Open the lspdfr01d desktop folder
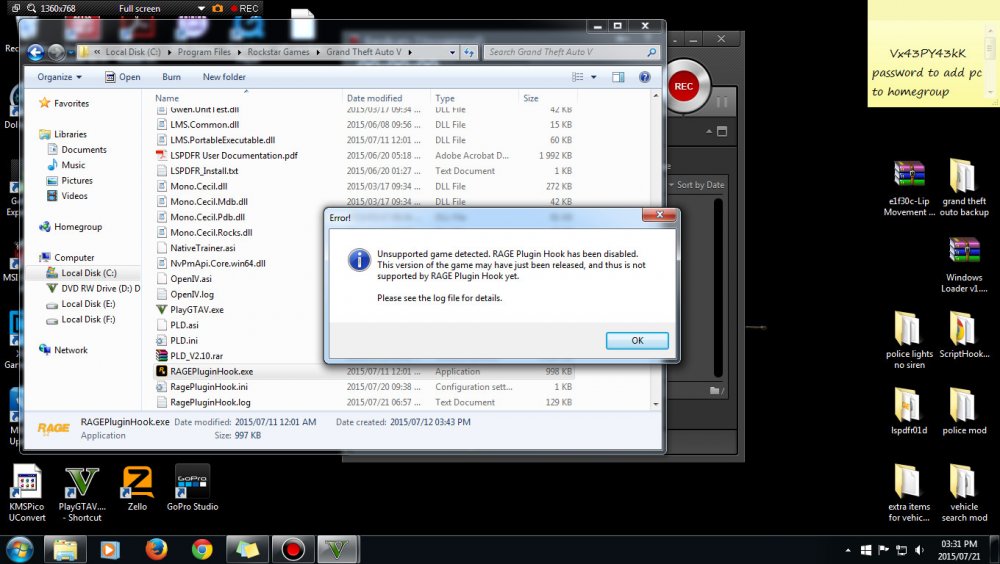 click(909, 412)
